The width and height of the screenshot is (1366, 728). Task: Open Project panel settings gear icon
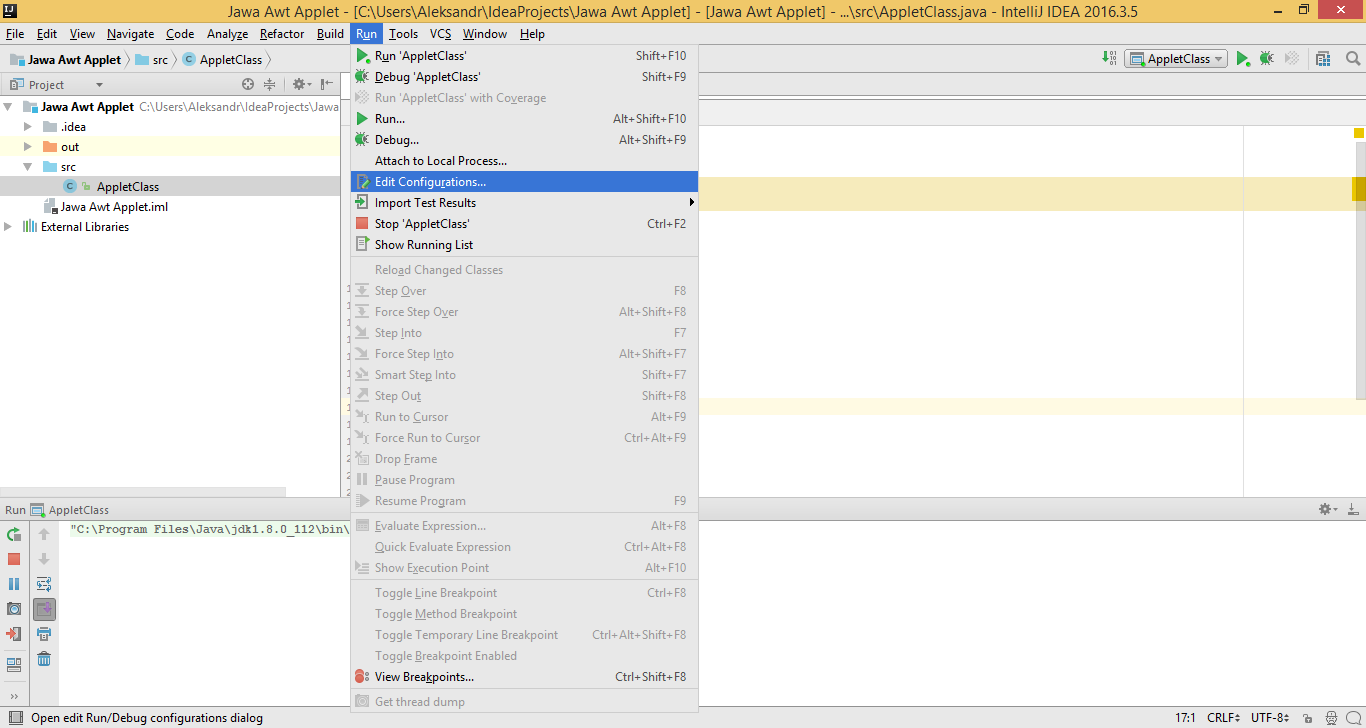(301, 84)
